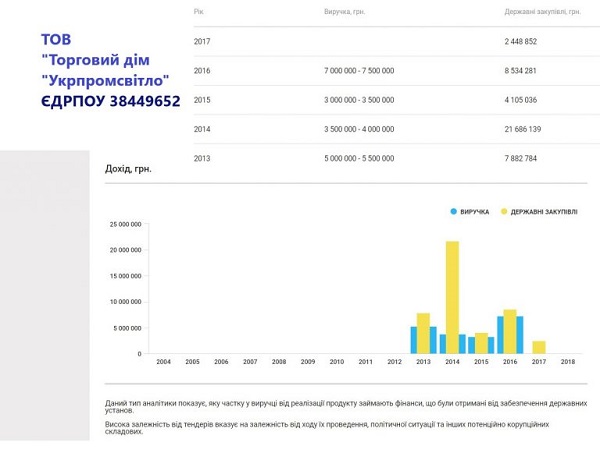This screenshot has width=600, height=453.
Task: Click the 20 000 000 y-axis label
Action: (x=126, y=250)
